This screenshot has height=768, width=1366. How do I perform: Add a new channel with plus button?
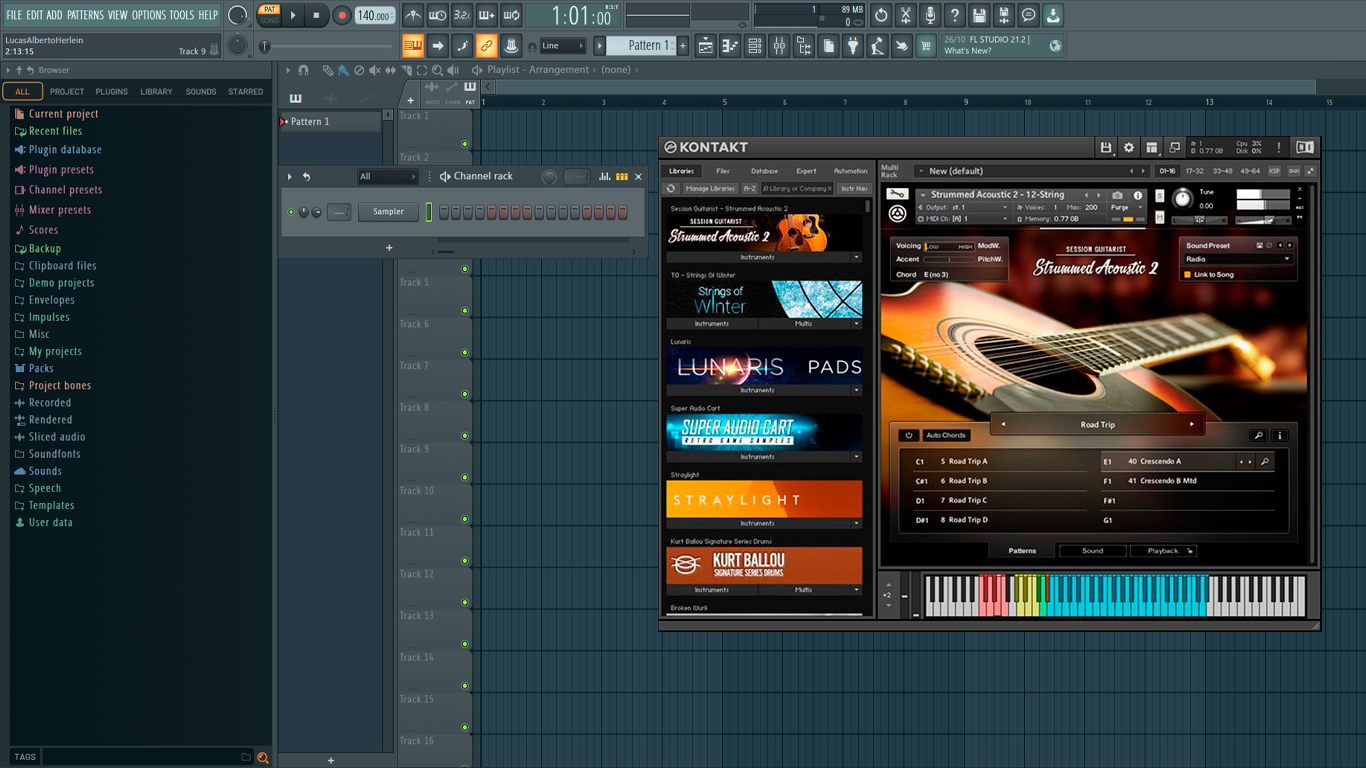[x=389, y=248]
